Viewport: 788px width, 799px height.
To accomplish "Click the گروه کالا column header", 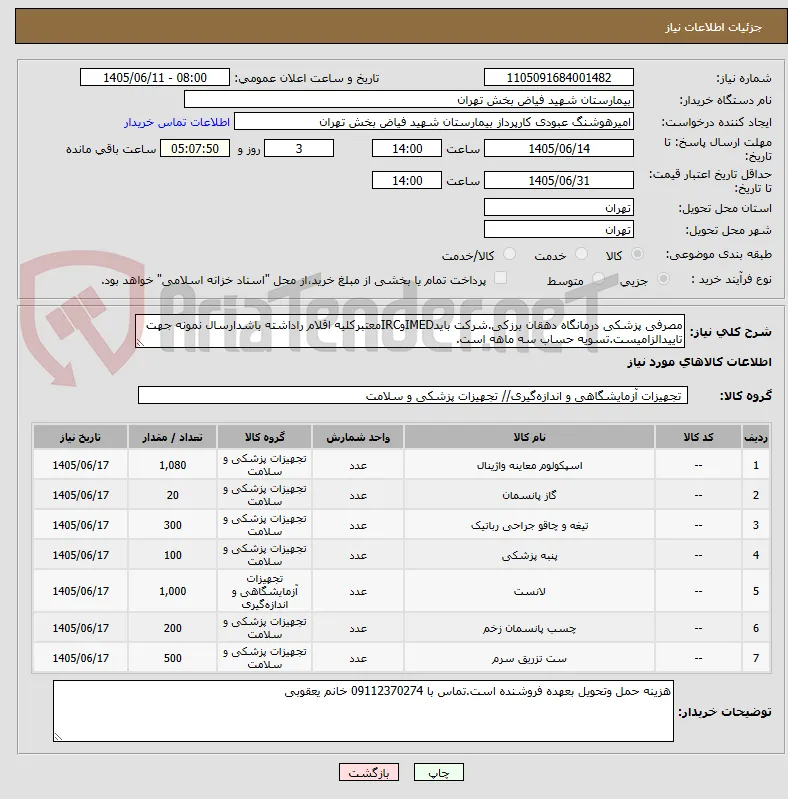I will pos(265,437).
